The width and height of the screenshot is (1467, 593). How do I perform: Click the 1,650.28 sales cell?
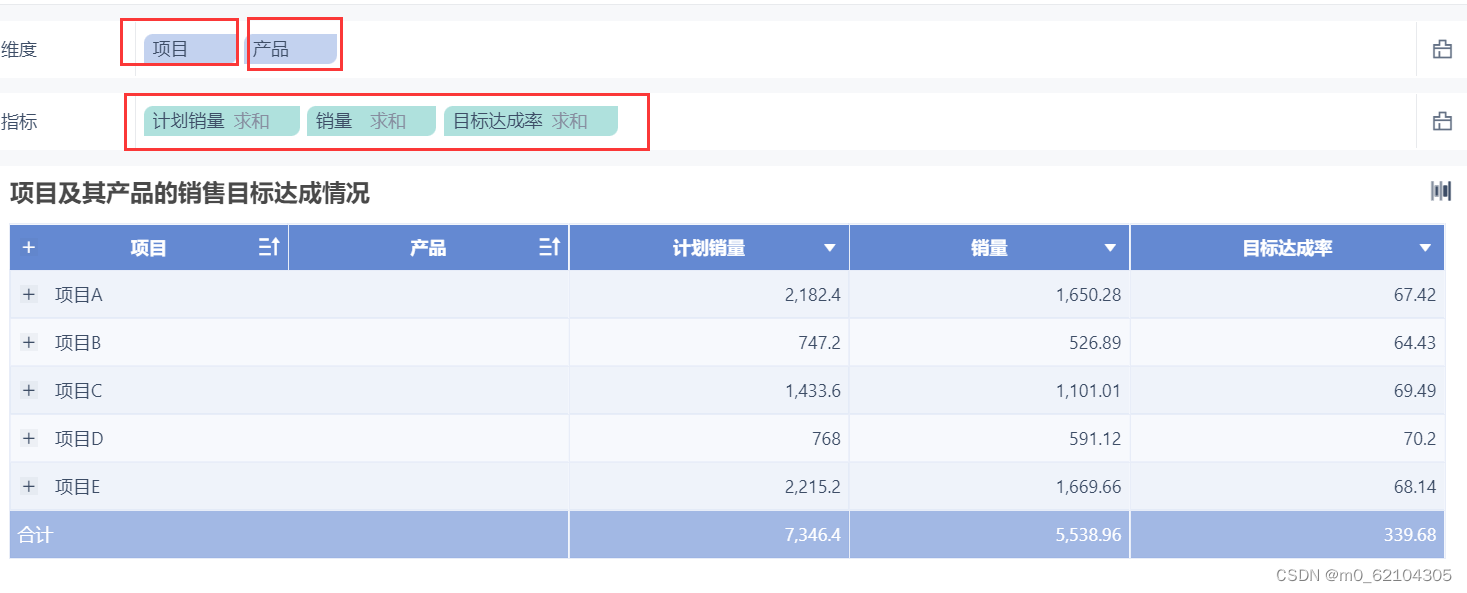(x=990, y=295)
